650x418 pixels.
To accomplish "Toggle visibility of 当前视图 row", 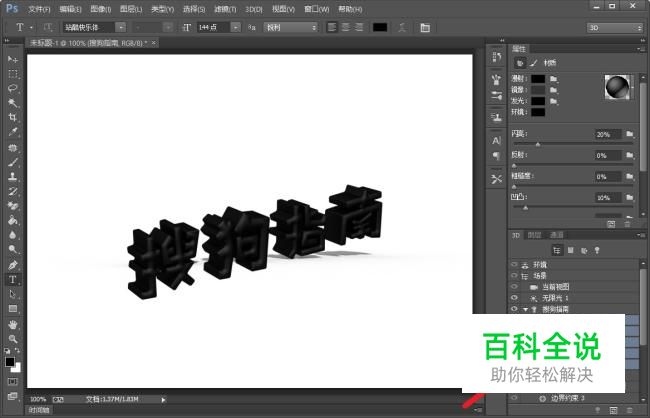I will 514,287.
